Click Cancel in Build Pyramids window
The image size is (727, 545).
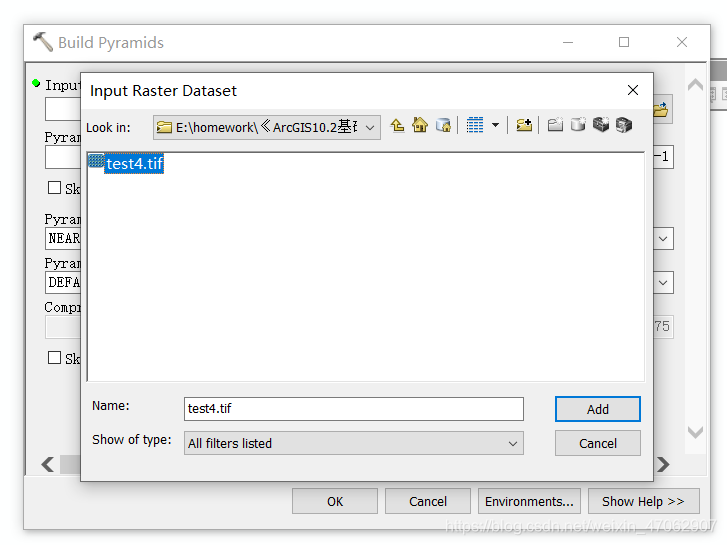point(427,501)
